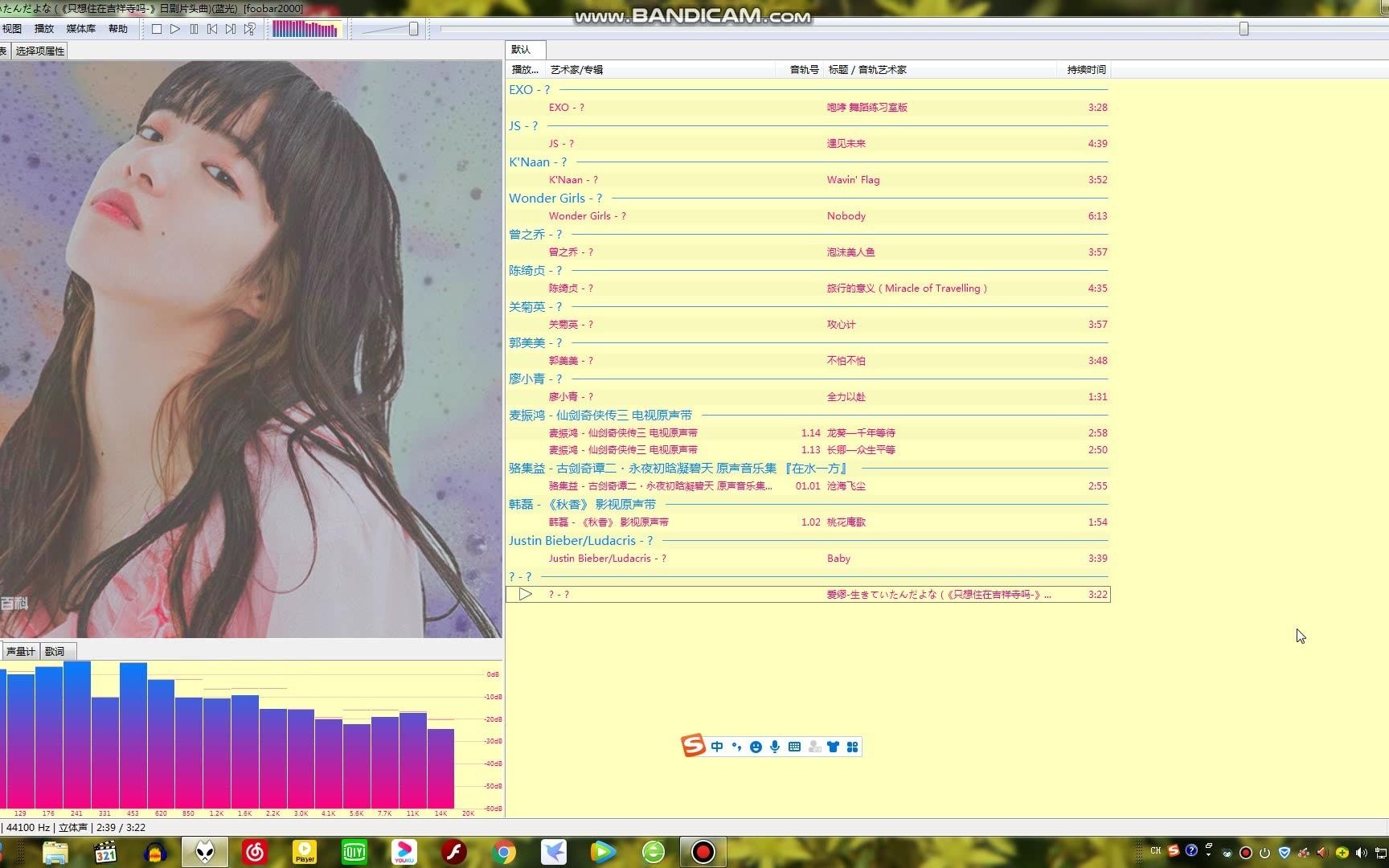Open iQIYI taskbar icon
The width and height of the screenshot is (1389, 868).
click(354, 852)
